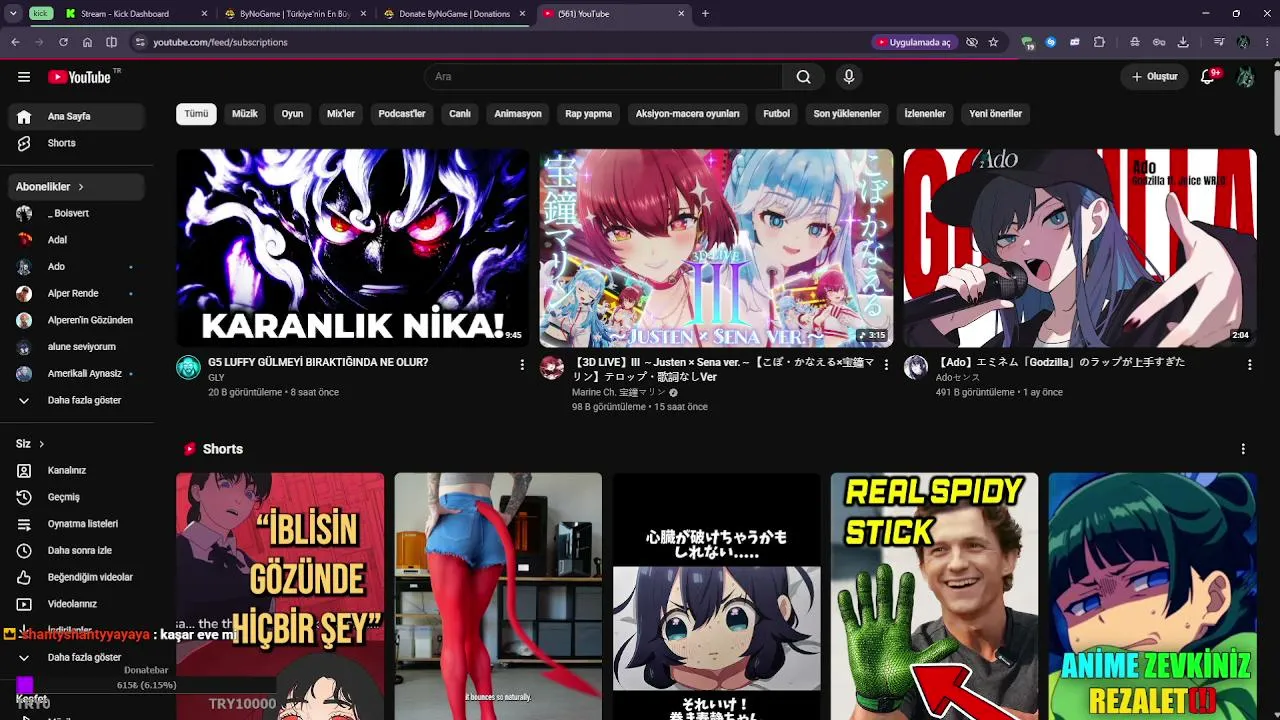Click the YouTube search field
This screenshot has width=1280, height=720.
coord(603,77)
